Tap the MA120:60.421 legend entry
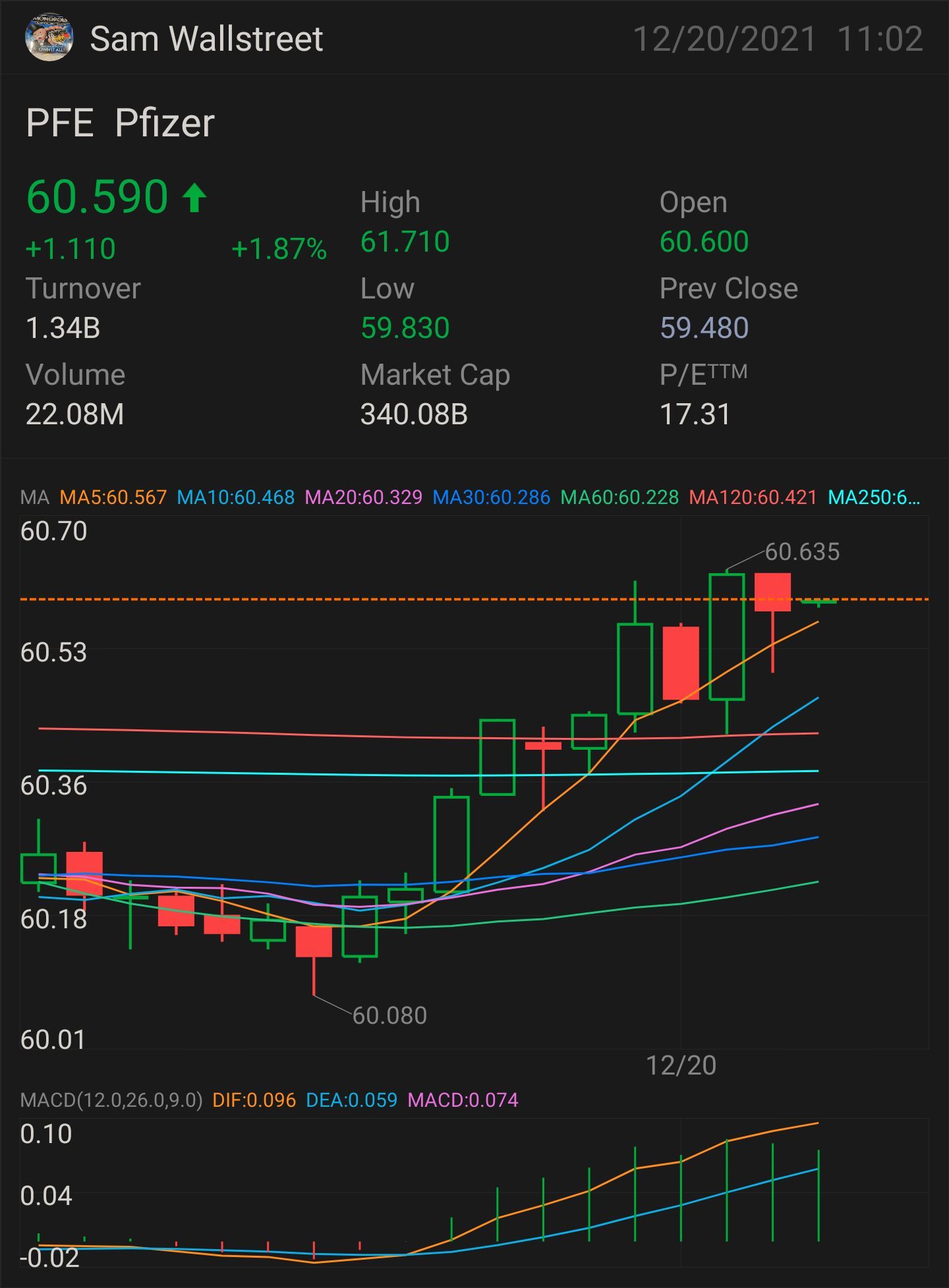Viewport: 949px width, 1288px height. (x=753, y=497)
